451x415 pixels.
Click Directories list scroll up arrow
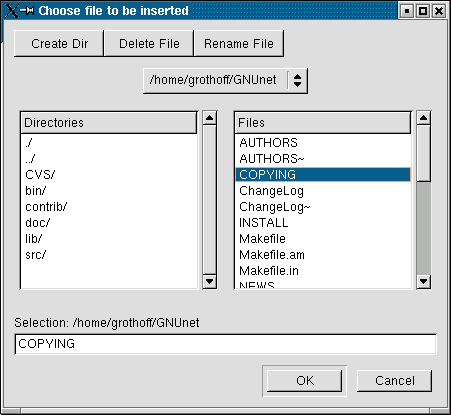coord(210,118)
